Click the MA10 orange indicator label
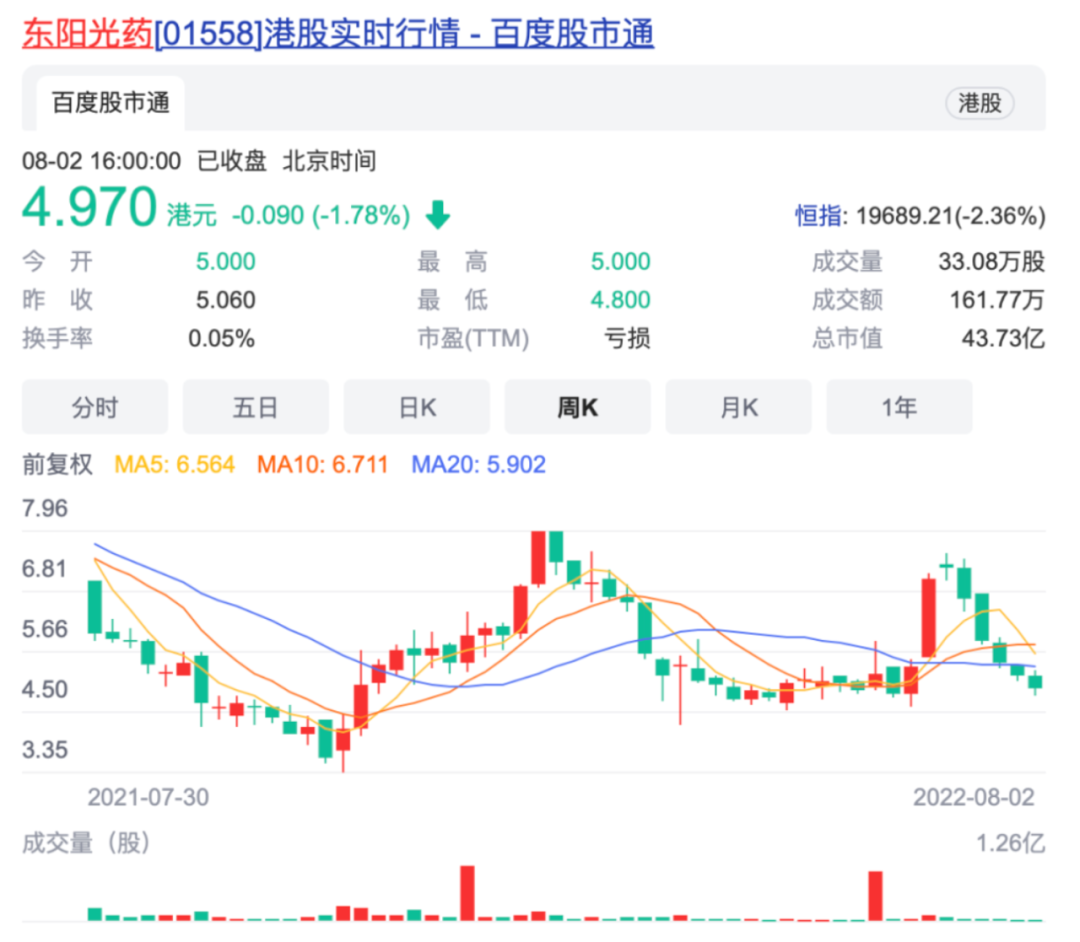The image size is (1080, 942). coord(322,464)
